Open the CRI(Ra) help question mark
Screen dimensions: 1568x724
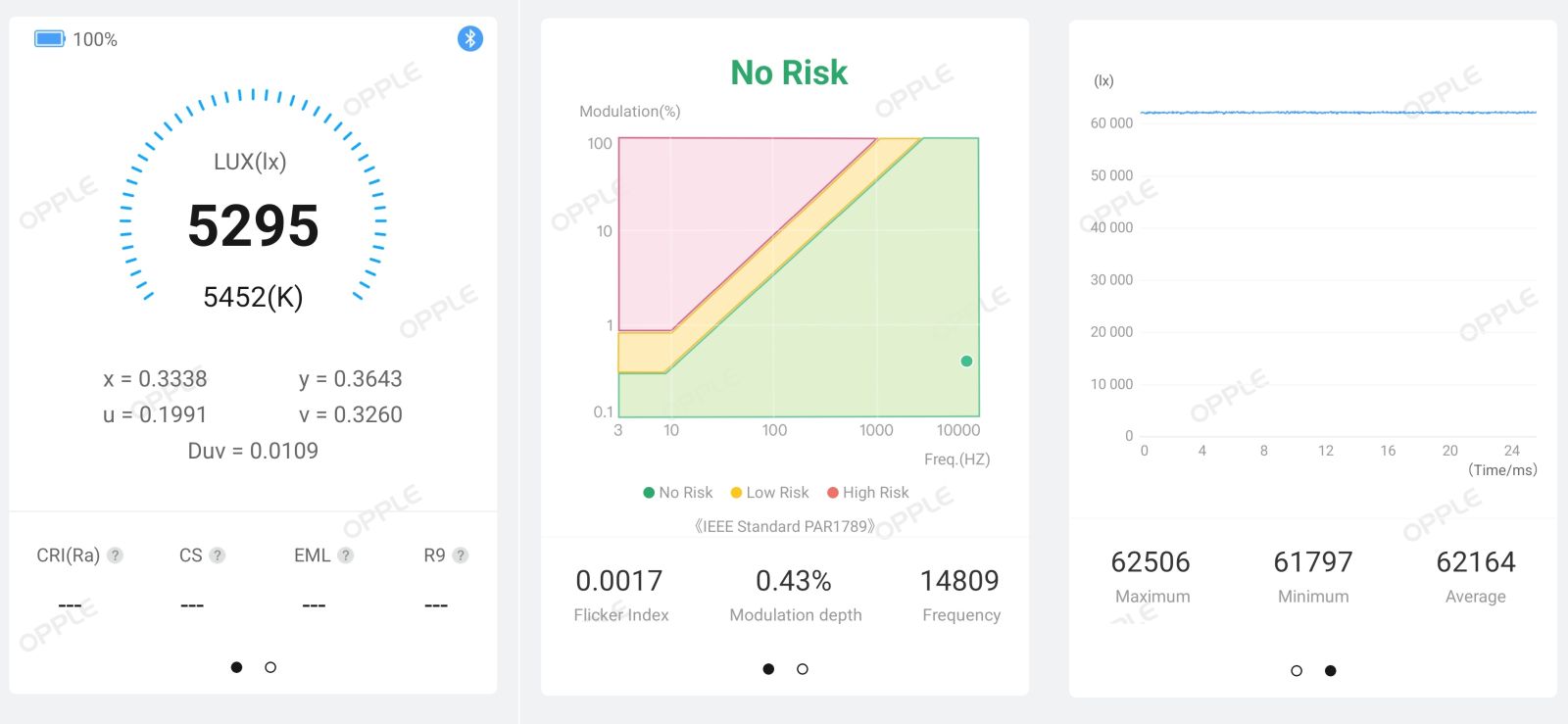pyautogui.click(x=115, y=555)
